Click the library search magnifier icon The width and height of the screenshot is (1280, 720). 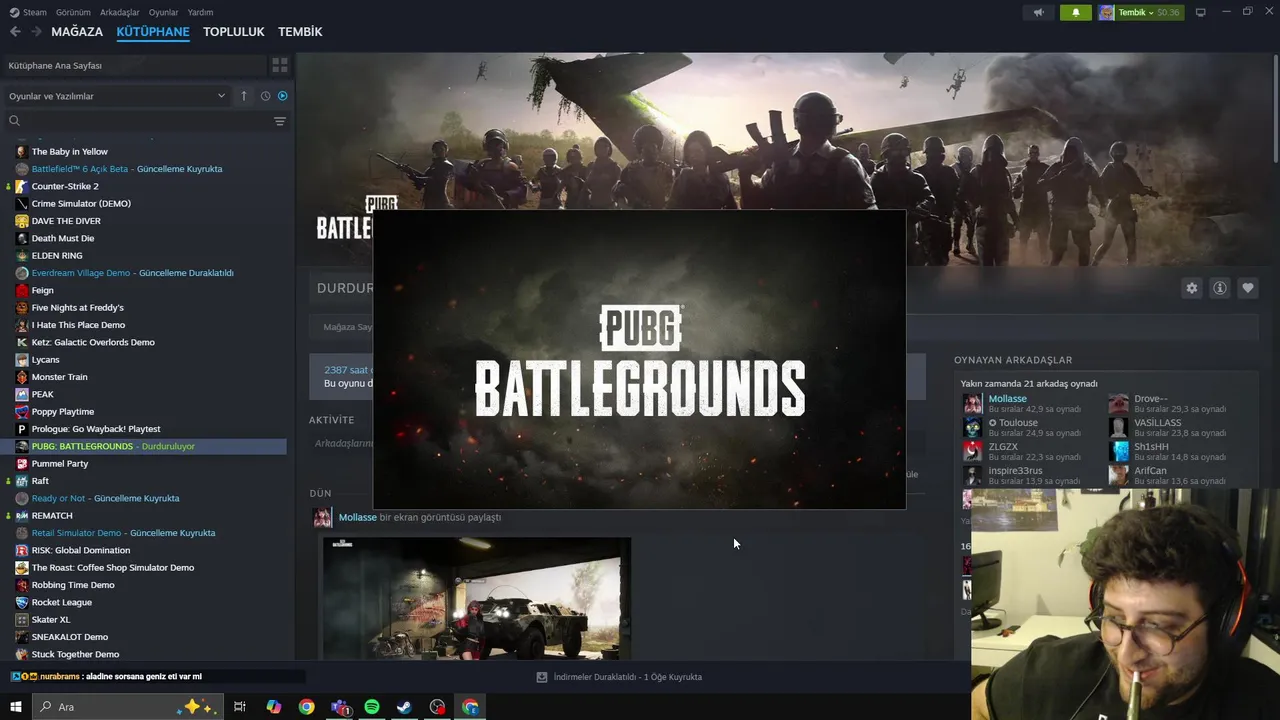(14, 121)
